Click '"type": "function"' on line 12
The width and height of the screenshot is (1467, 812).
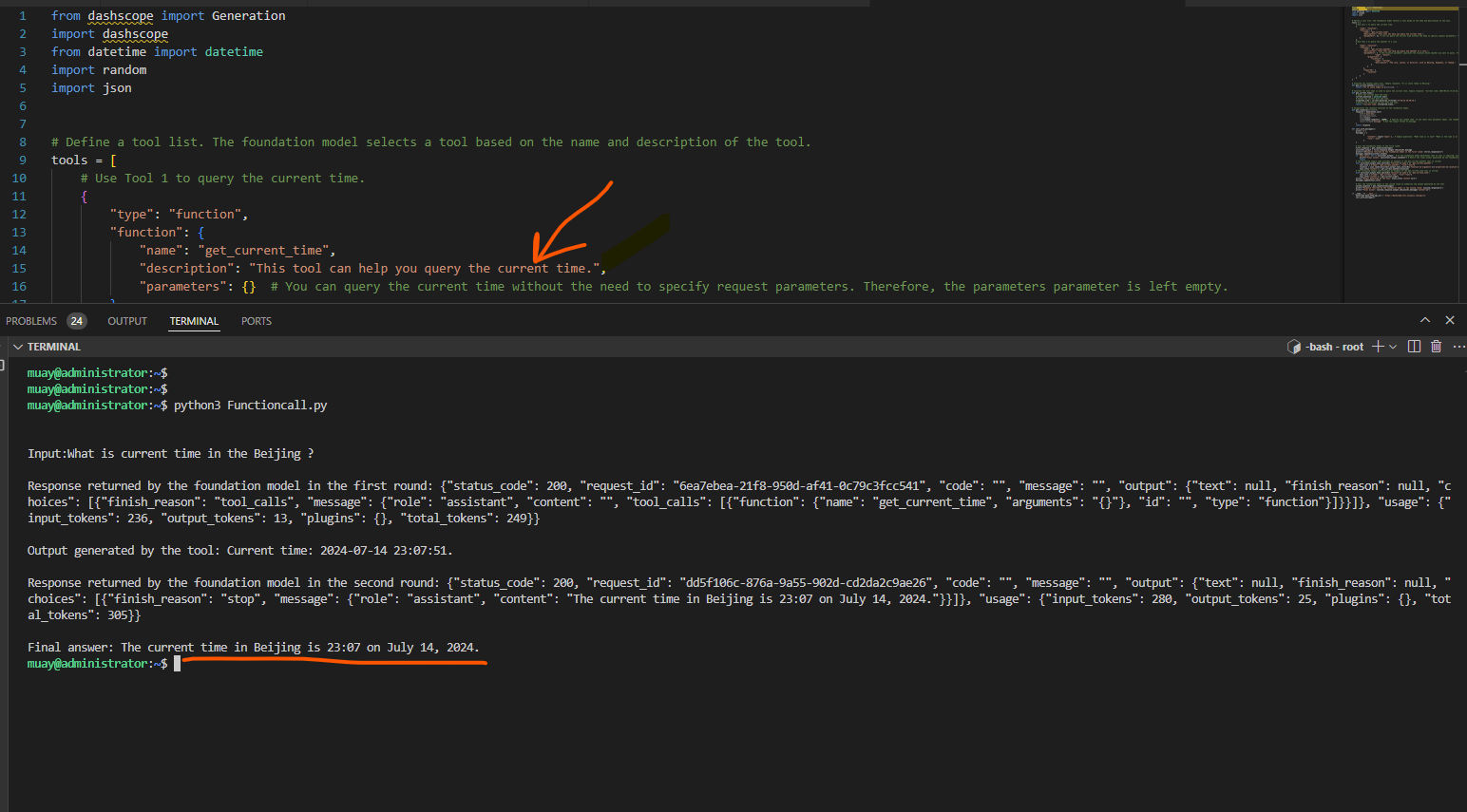179,215
